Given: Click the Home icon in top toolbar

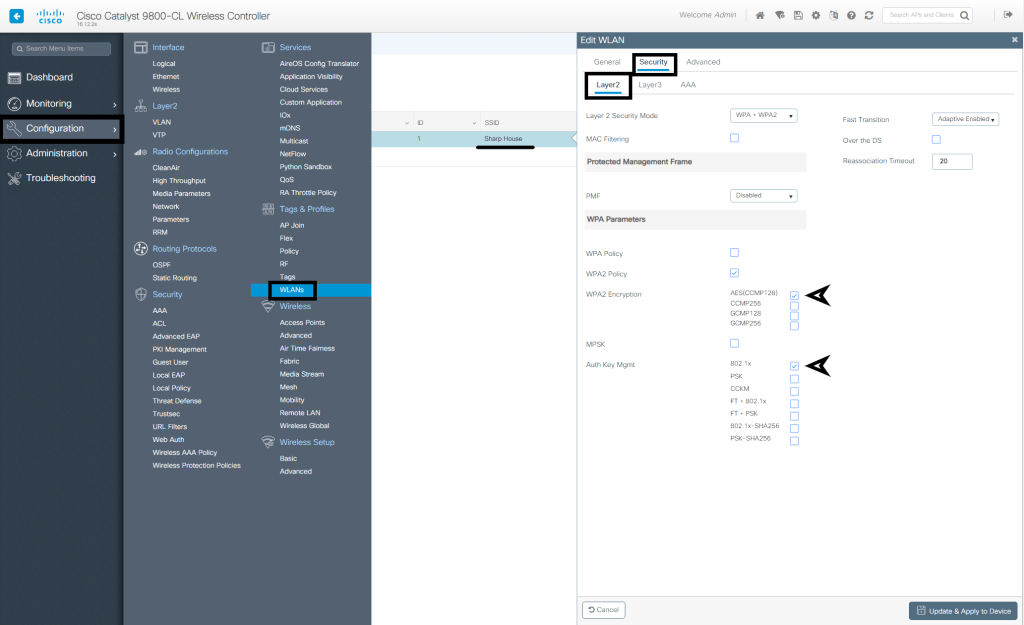Looking at the screenshot, I should click(761, 16).
